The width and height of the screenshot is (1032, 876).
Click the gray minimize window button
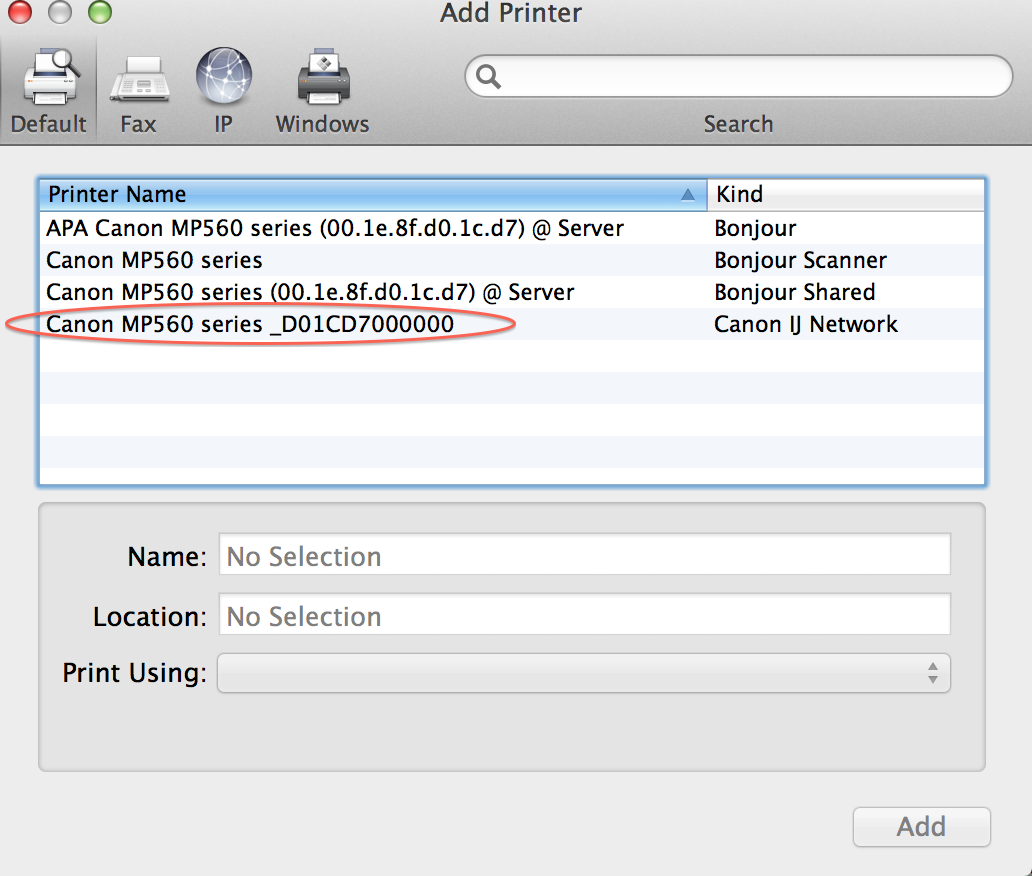(x=60, y=11)
